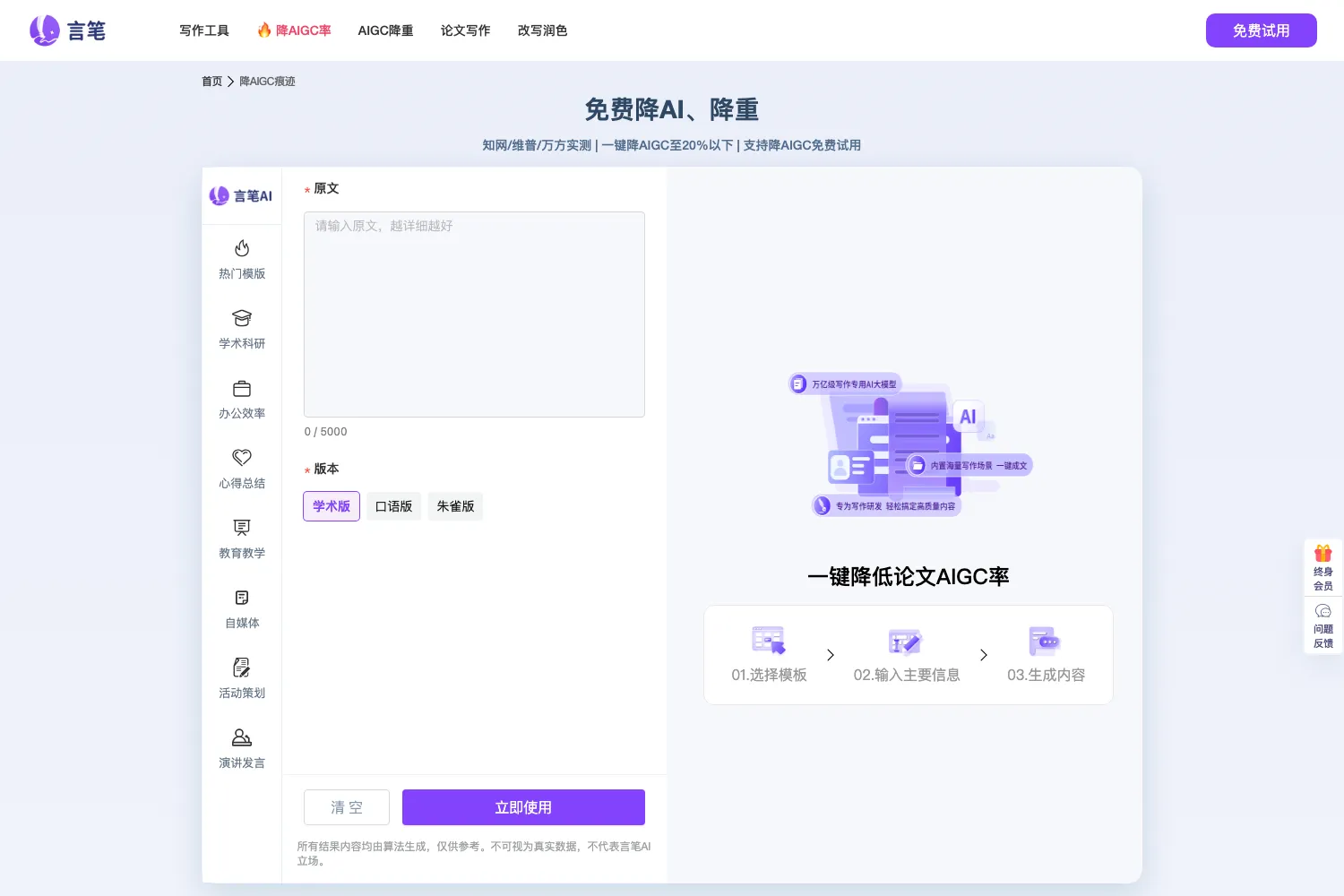
Task: Open the 问题反馈 chat bubble icon
Action: click(x=1323, y=611)
